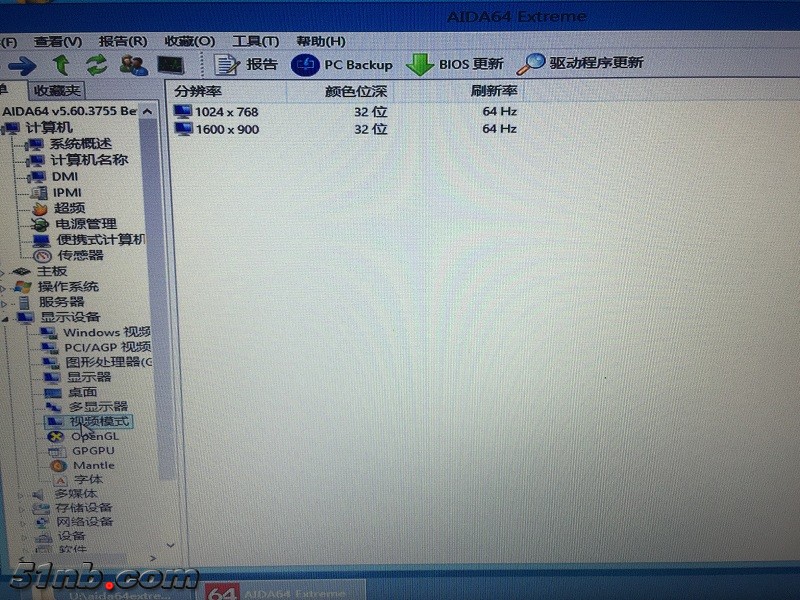Viewport: 800px width, 600px height.
Task: Open PCI/AGP 视频 in the tree
Action: (108, 347)
